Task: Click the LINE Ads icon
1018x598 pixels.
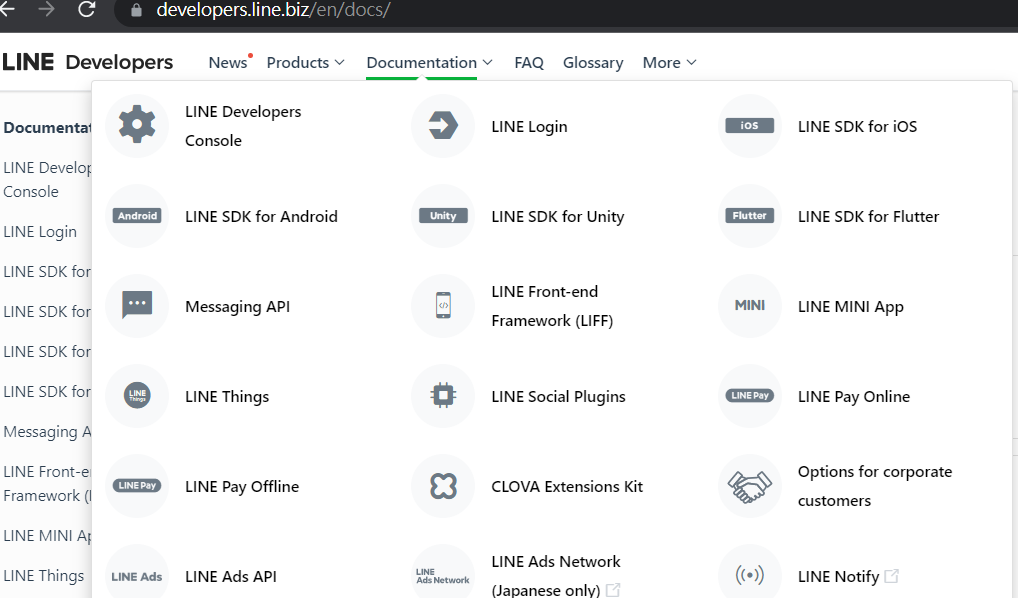Action: coord(137,577)
